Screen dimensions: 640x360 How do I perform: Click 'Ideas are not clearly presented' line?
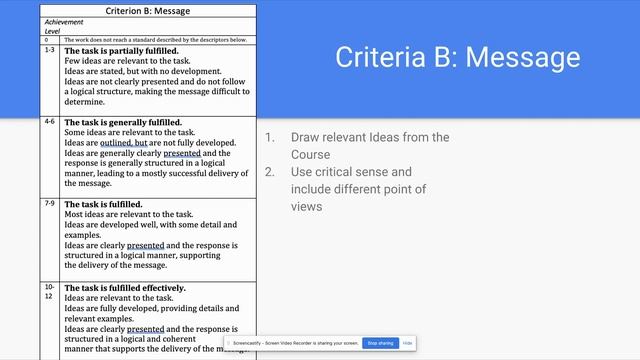[155, 82]
